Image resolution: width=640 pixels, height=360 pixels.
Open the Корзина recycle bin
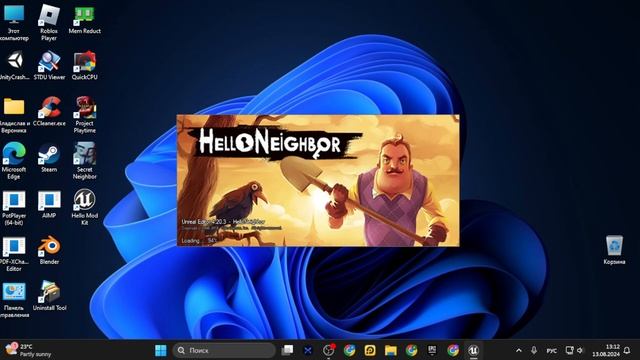point(614,250)
